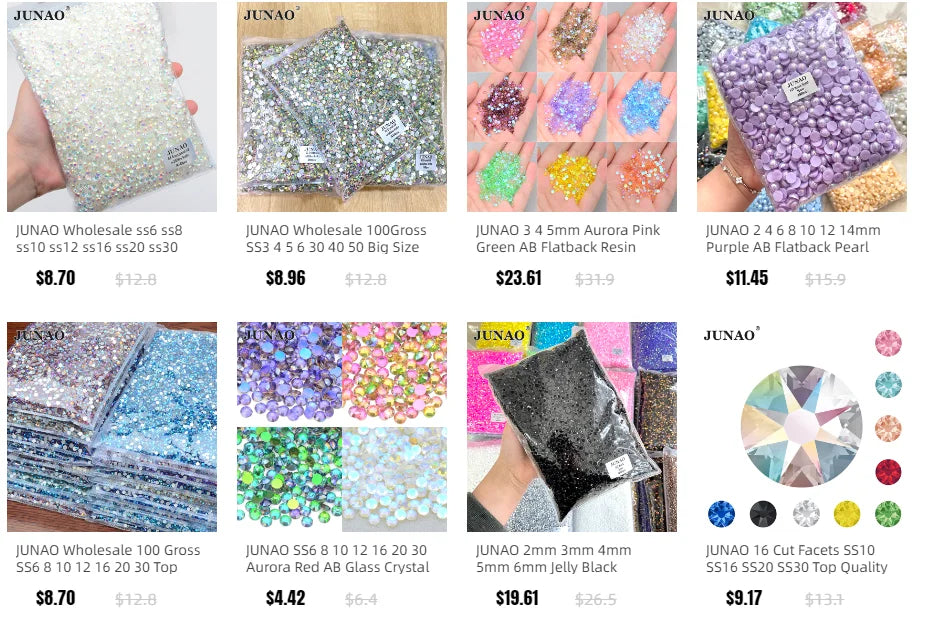Click the $9.17 price
The height and width of the screenshot is (642, 944).
[x=744, y=598]
